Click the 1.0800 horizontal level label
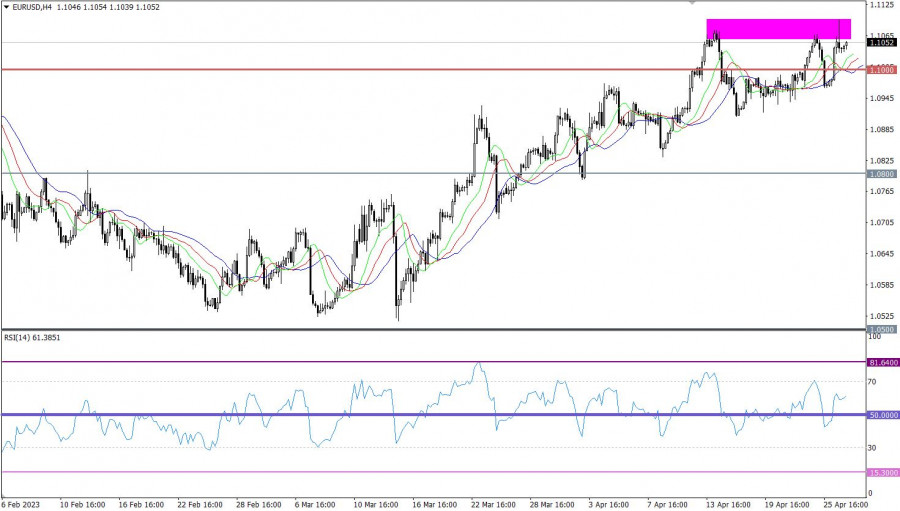This screenshot has width=900, height=511. coord(882,173)
